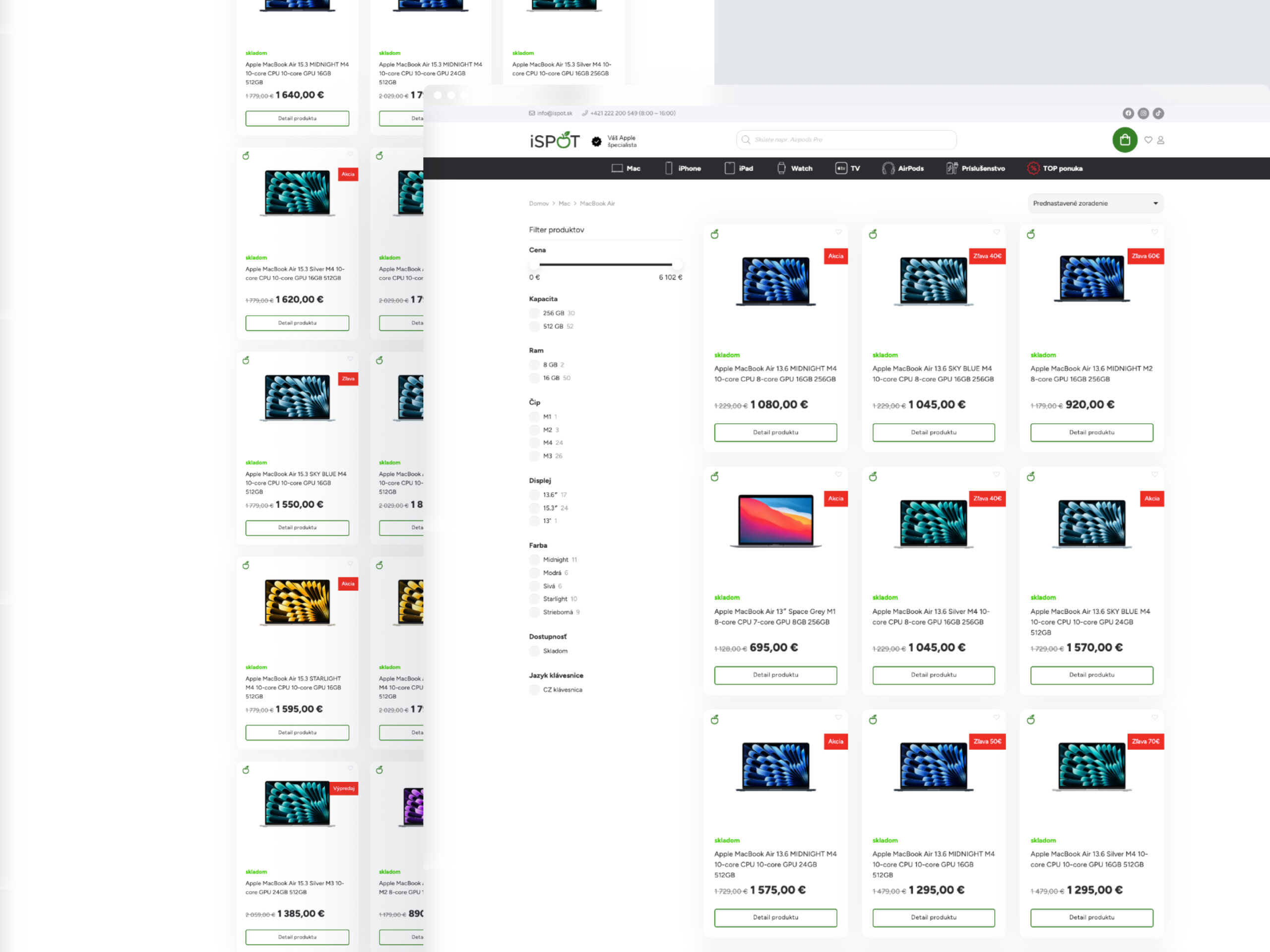This screenshot has height=952, width=1270.
Task: Open the green shopping cart icon
Action: (1124, 139)
